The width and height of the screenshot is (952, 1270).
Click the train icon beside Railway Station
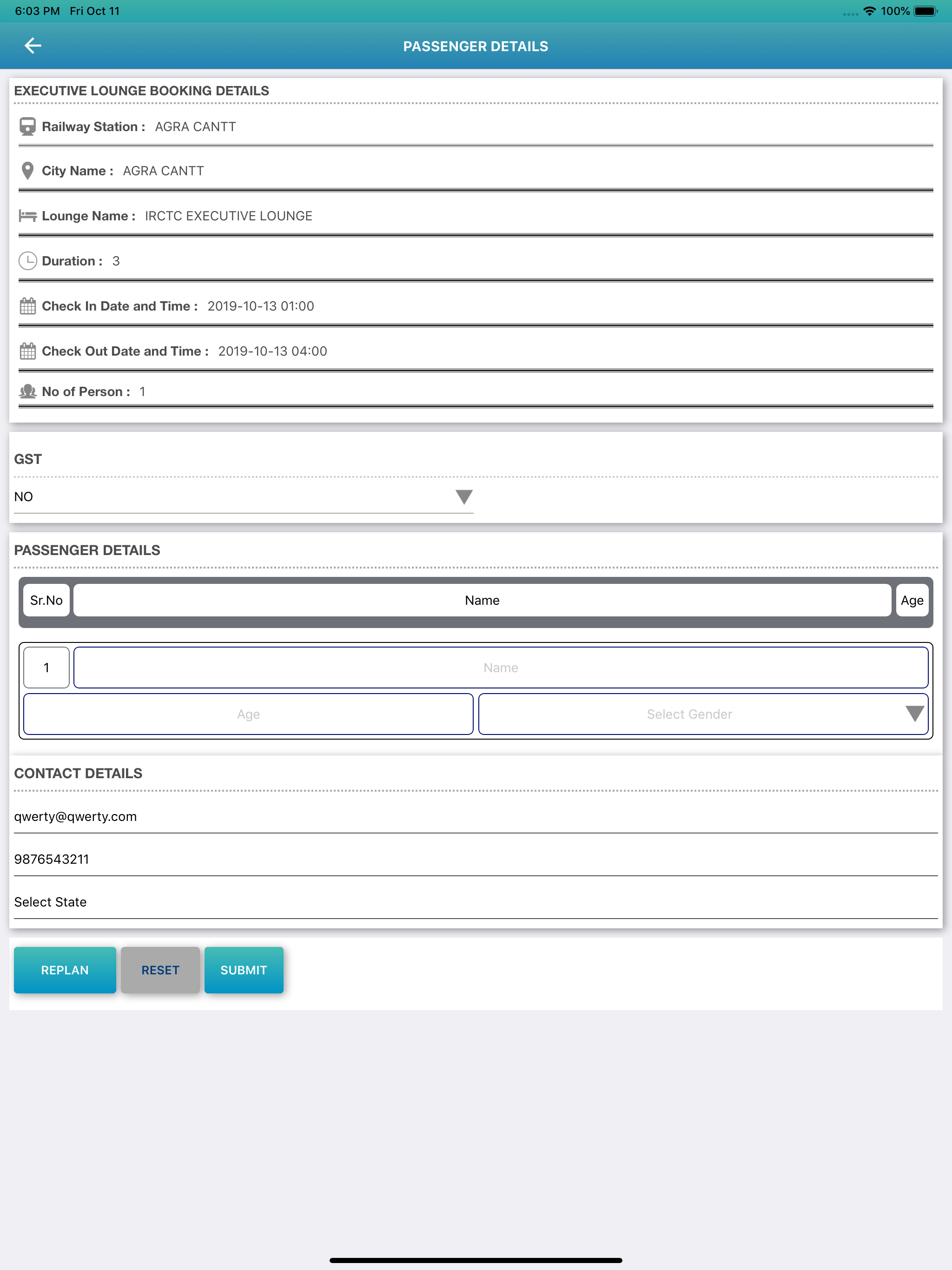point(27,127)
